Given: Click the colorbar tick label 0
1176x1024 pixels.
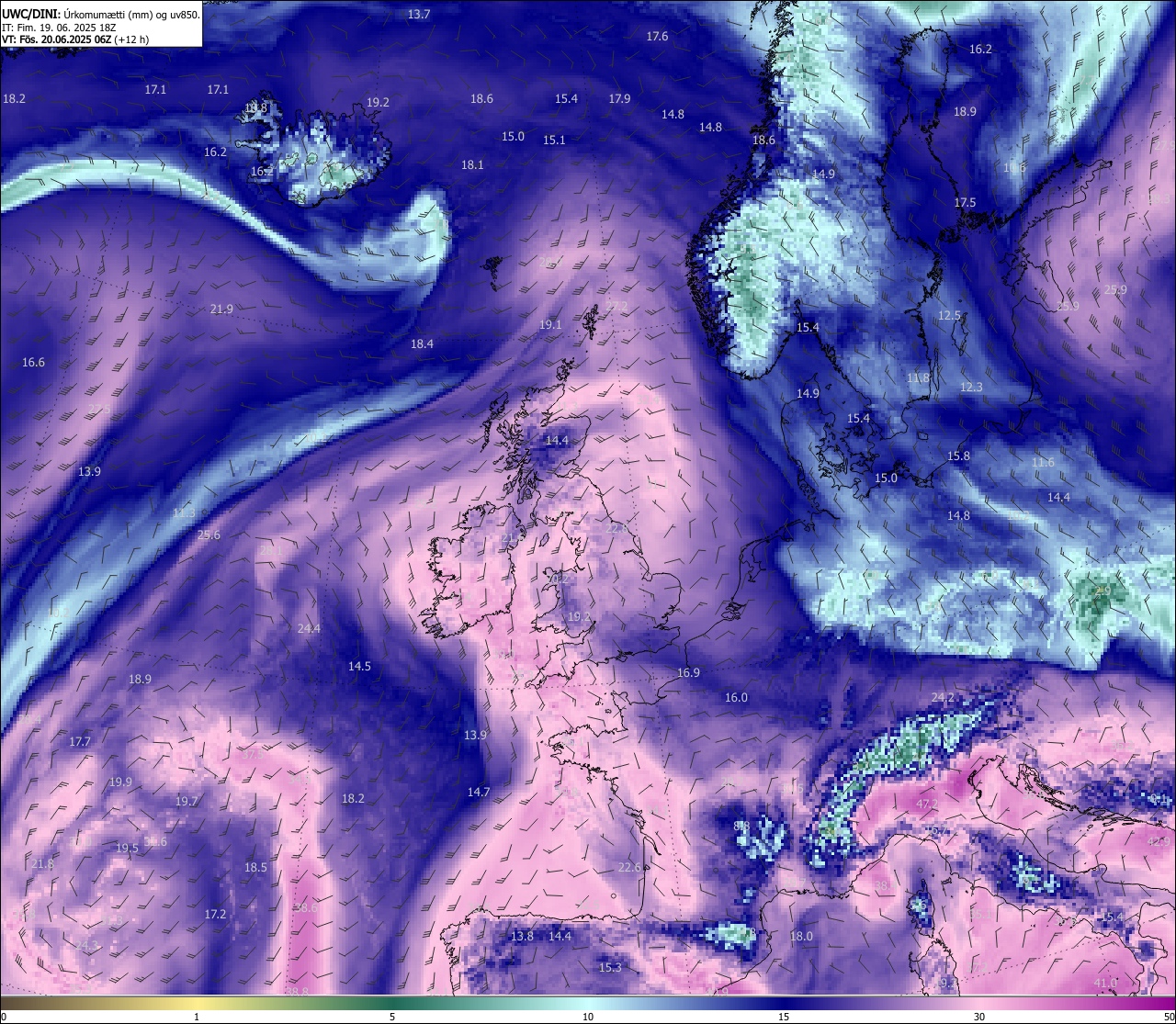Looking at the screenshot, I should click(x=4, y=1017).
